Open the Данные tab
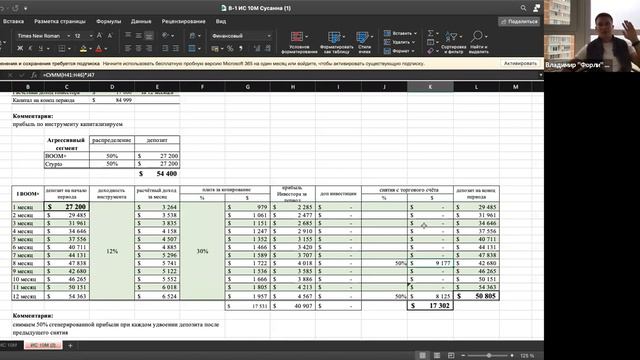The width and height of the screenshot is (640, 360). (141, 21)
